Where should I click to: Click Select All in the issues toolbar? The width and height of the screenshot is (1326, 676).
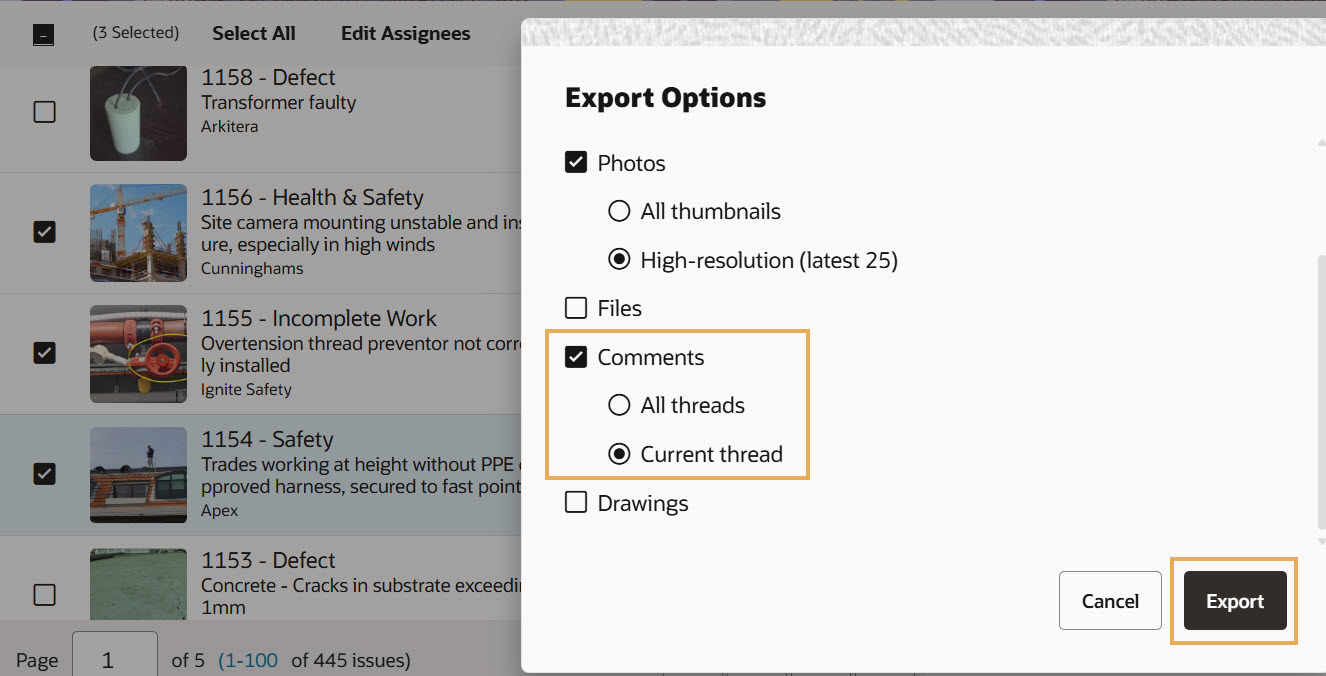(254, 33)
